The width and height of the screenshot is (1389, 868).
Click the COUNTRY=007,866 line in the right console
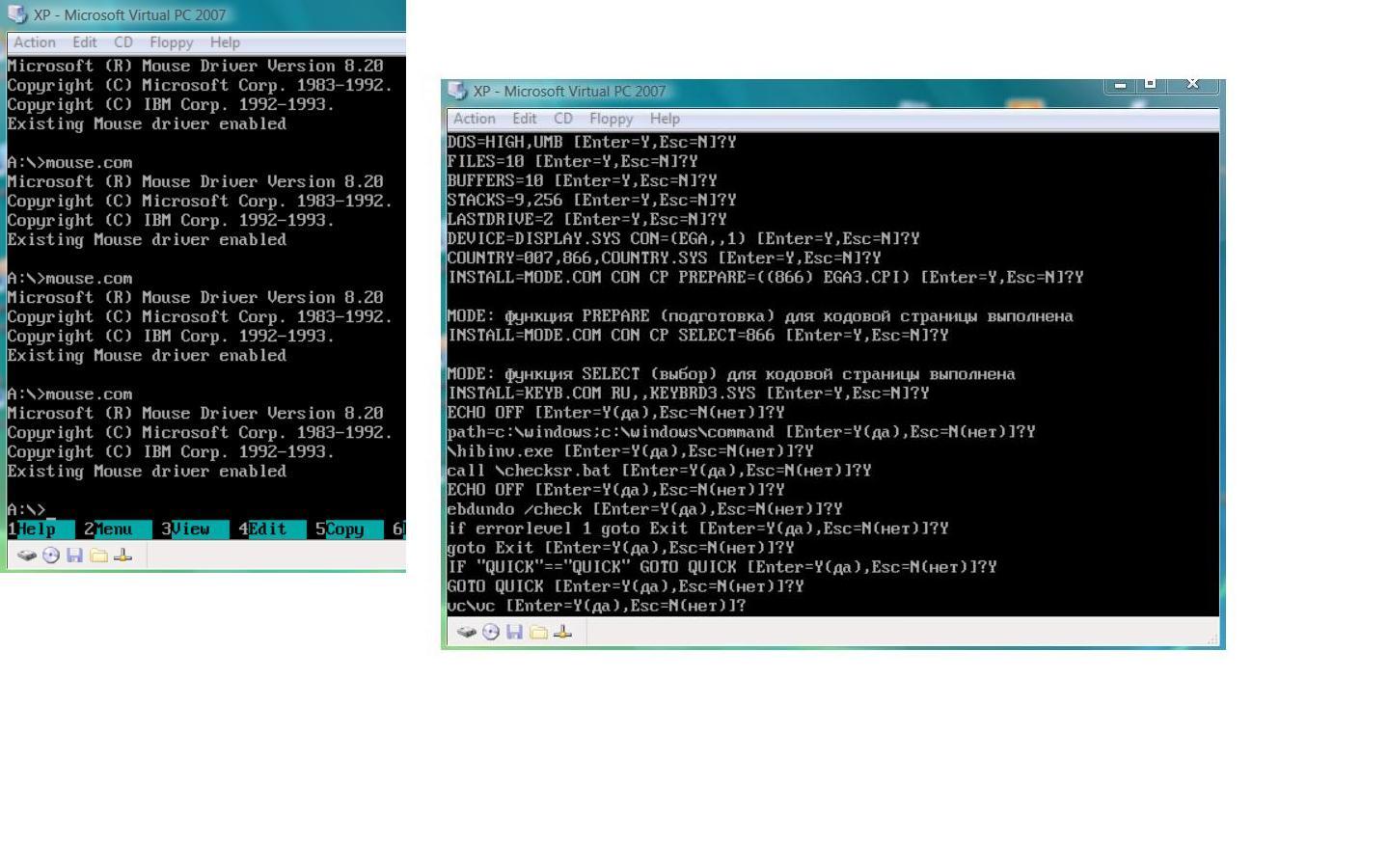pyautogui.click(x=664, y=258)
